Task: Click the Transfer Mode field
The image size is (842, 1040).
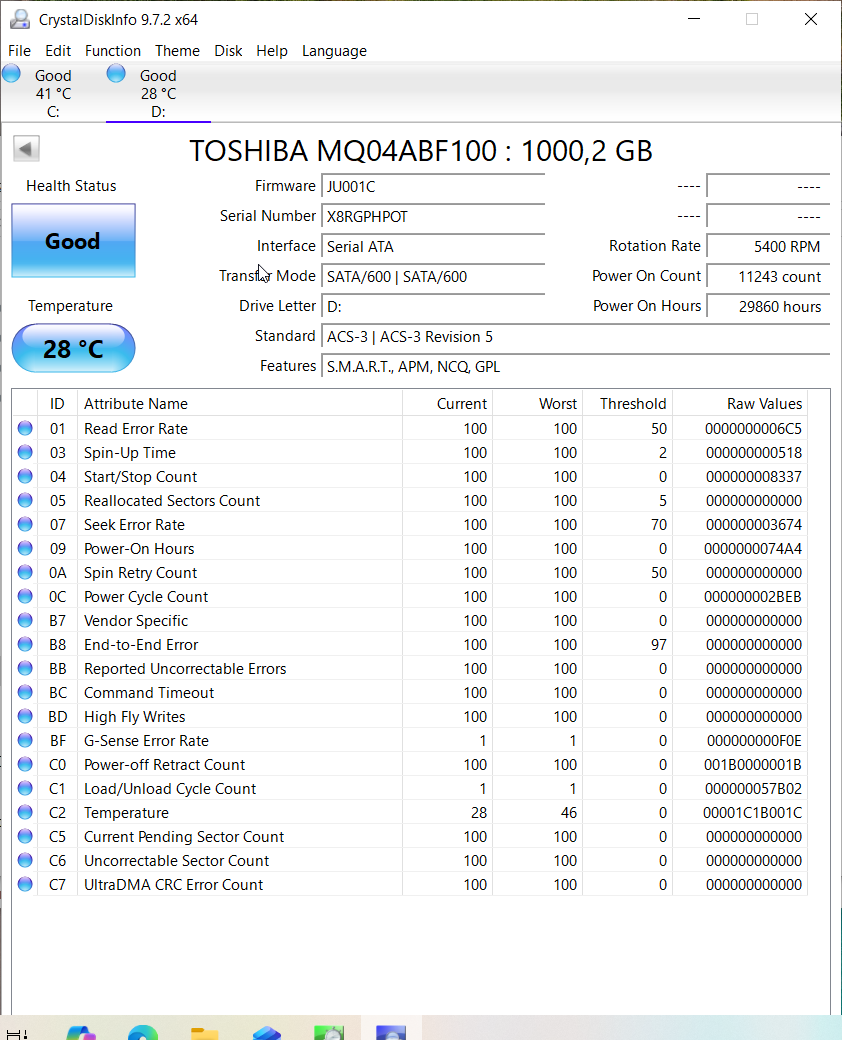Action: tap(433, 277)
